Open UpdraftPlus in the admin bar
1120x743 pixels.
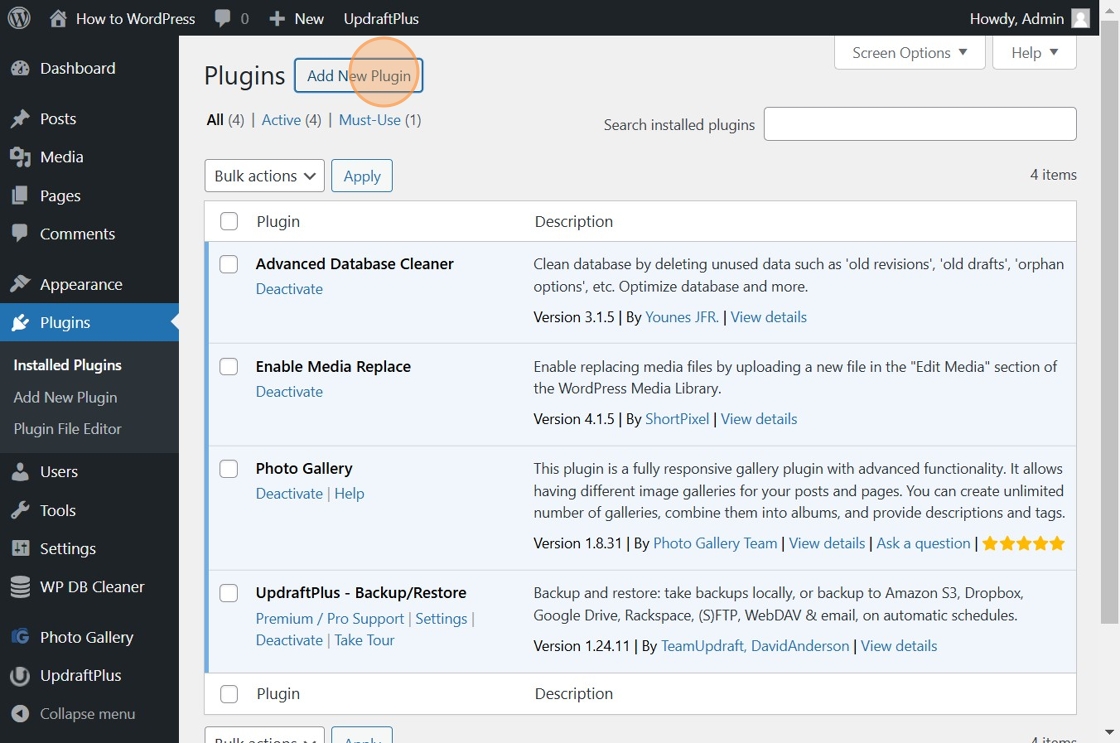click(381, 19)
